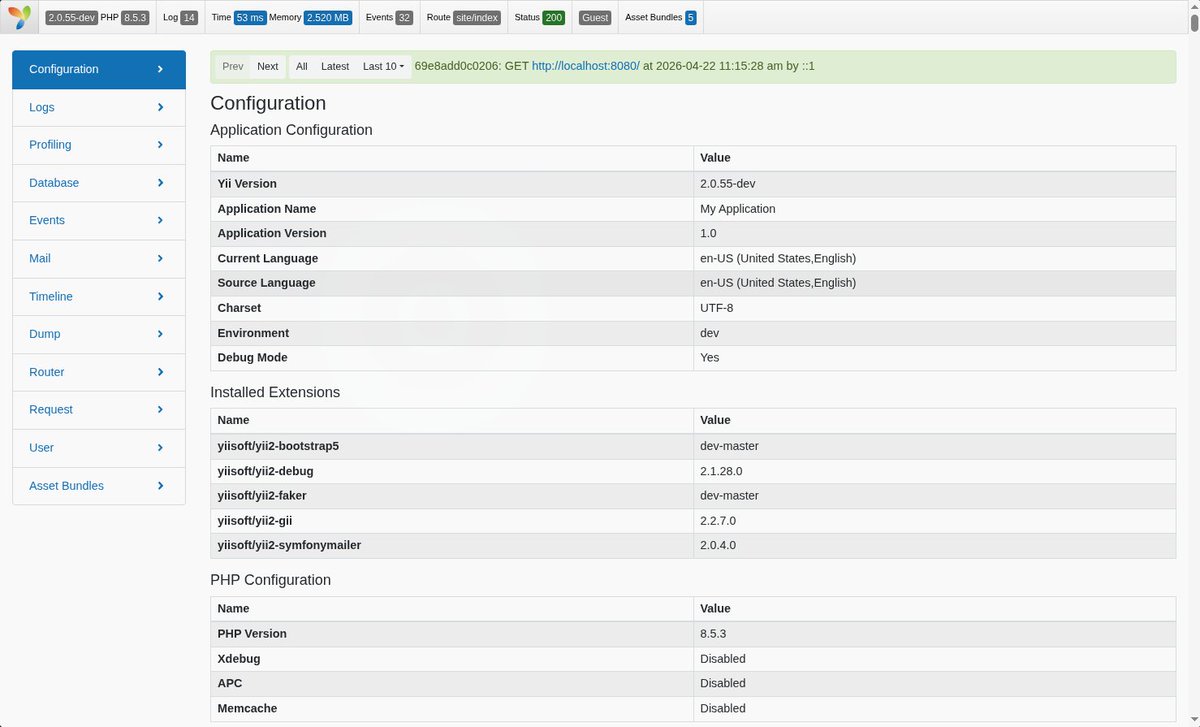Open the Request panel

coord(99,409)
